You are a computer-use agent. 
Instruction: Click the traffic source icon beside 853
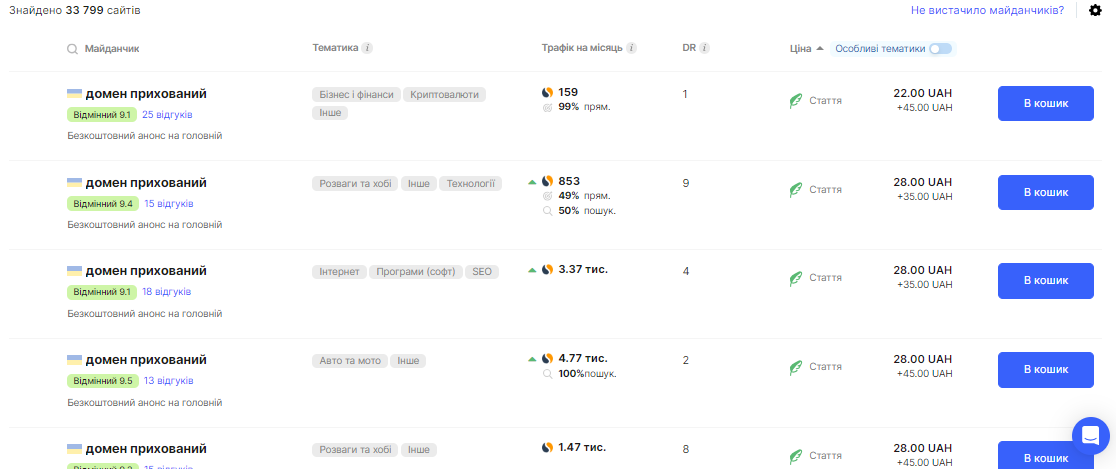pyautogui.click(x=547, y=181)
